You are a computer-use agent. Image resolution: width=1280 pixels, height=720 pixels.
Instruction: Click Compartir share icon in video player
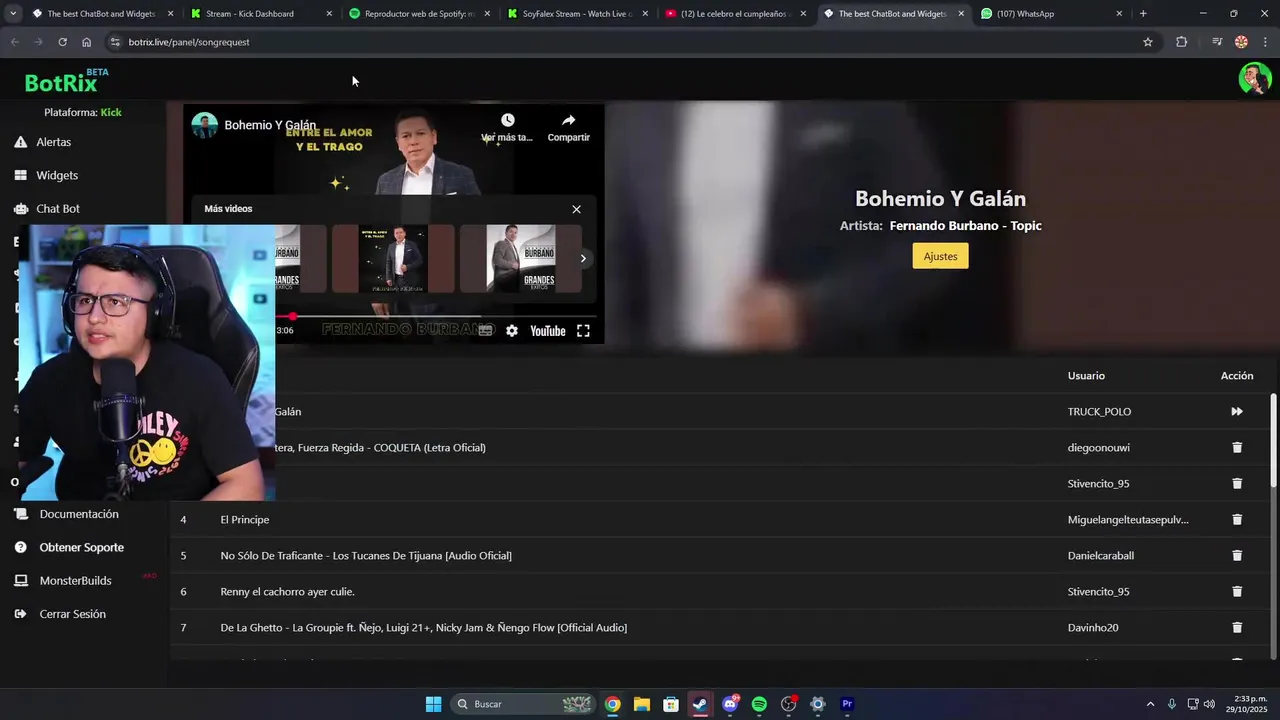568,120
